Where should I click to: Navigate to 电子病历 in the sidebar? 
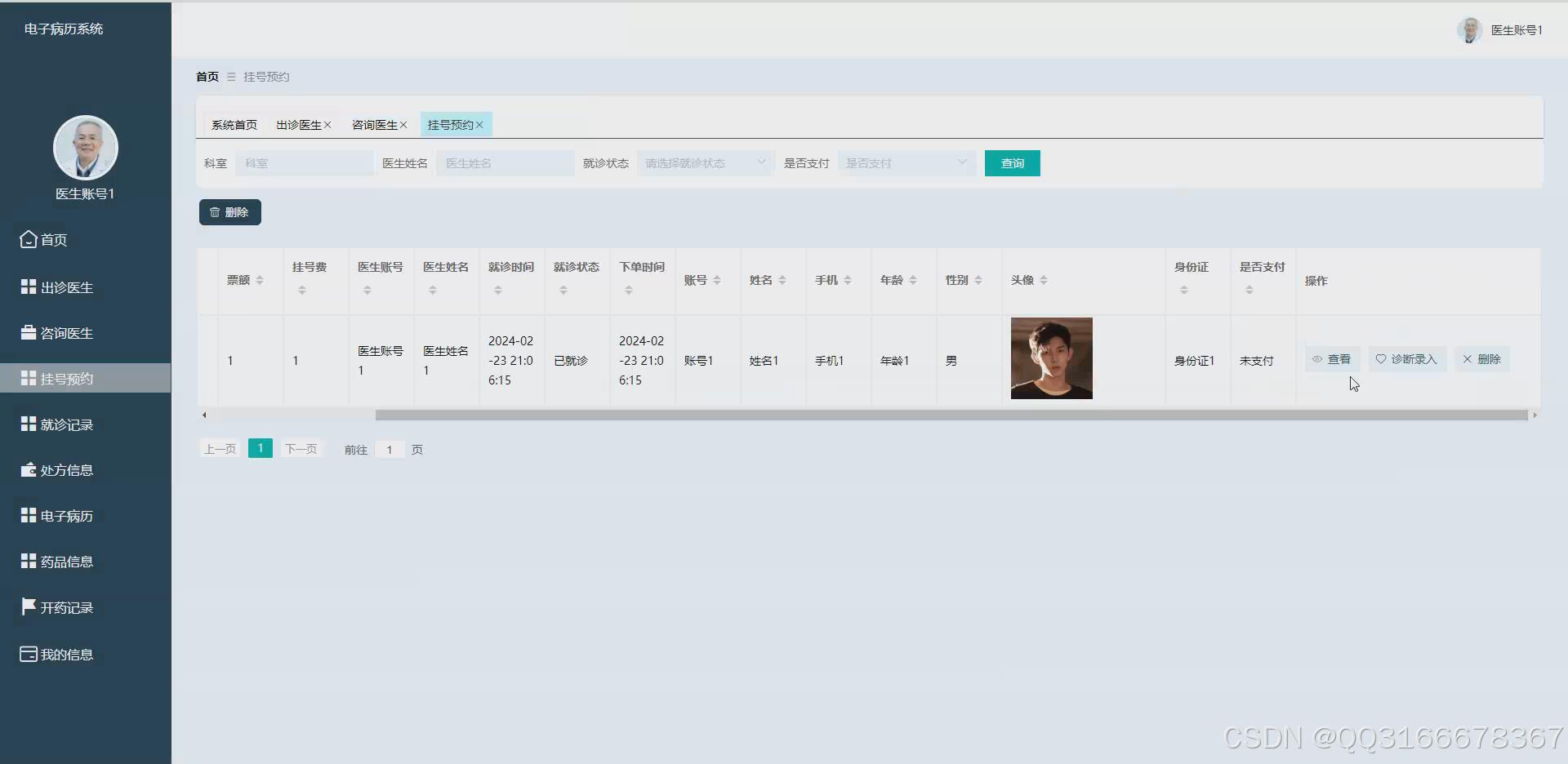coord(65,515)
